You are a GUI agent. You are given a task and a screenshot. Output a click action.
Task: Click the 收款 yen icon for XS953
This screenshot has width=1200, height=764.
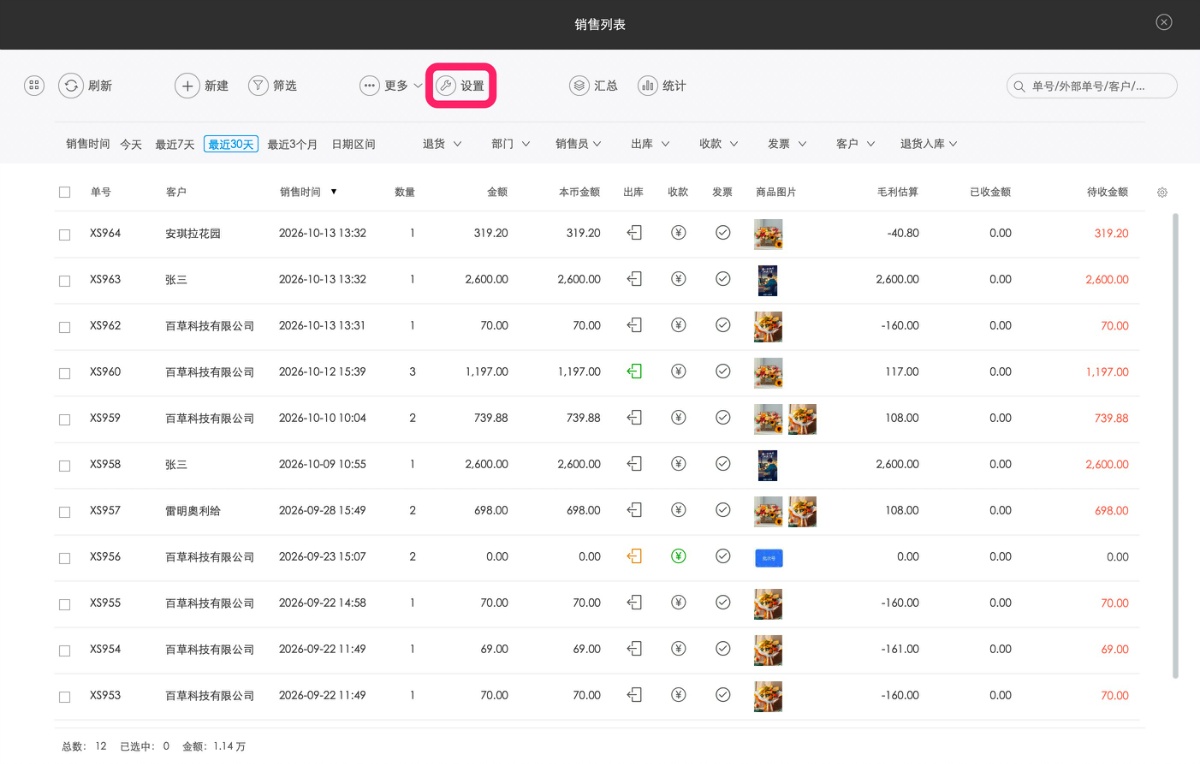click(679, 695)
